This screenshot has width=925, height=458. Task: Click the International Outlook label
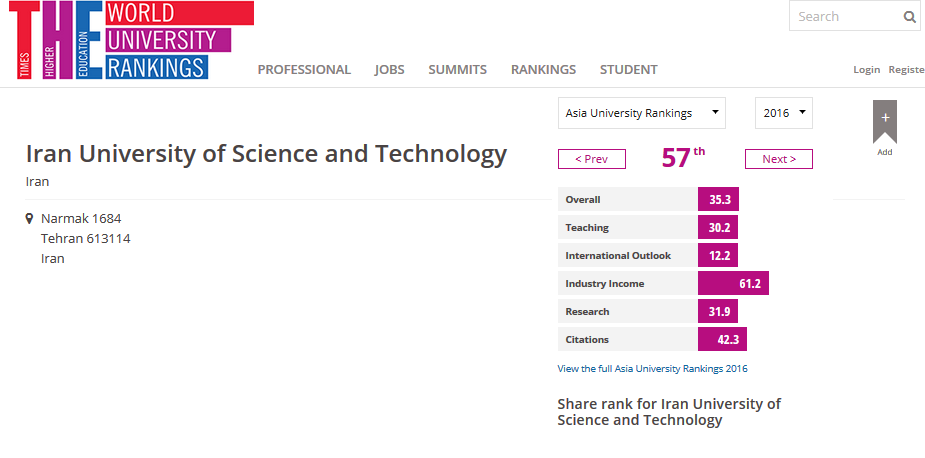618,256
